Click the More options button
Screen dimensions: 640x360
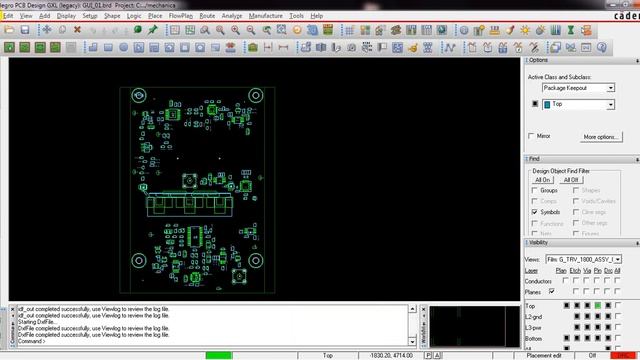pos(601,137)
